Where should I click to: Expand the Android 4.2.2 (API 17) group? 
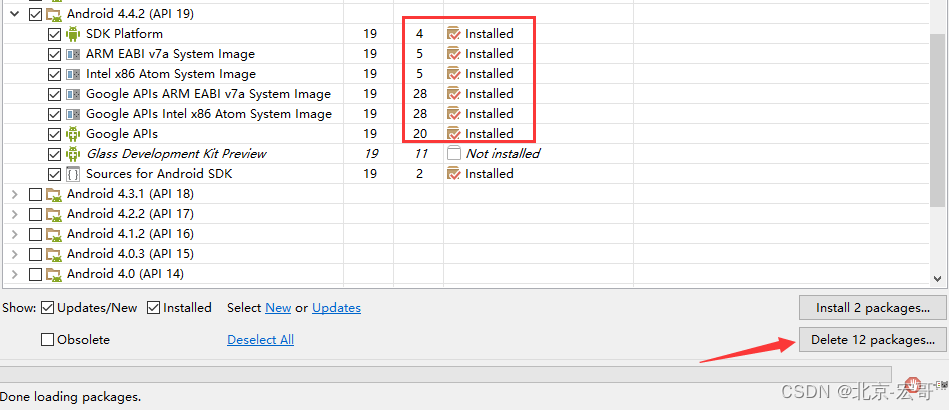(x=15, y=214)
